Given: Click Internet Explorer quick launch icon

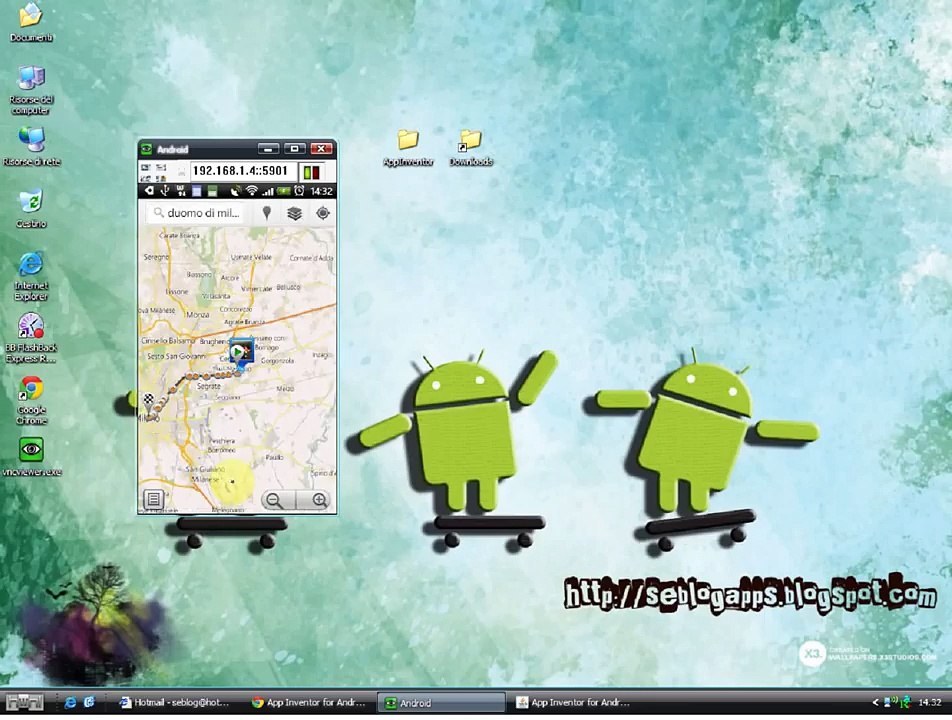Looking at the screenshot, I should coord(70,702).
